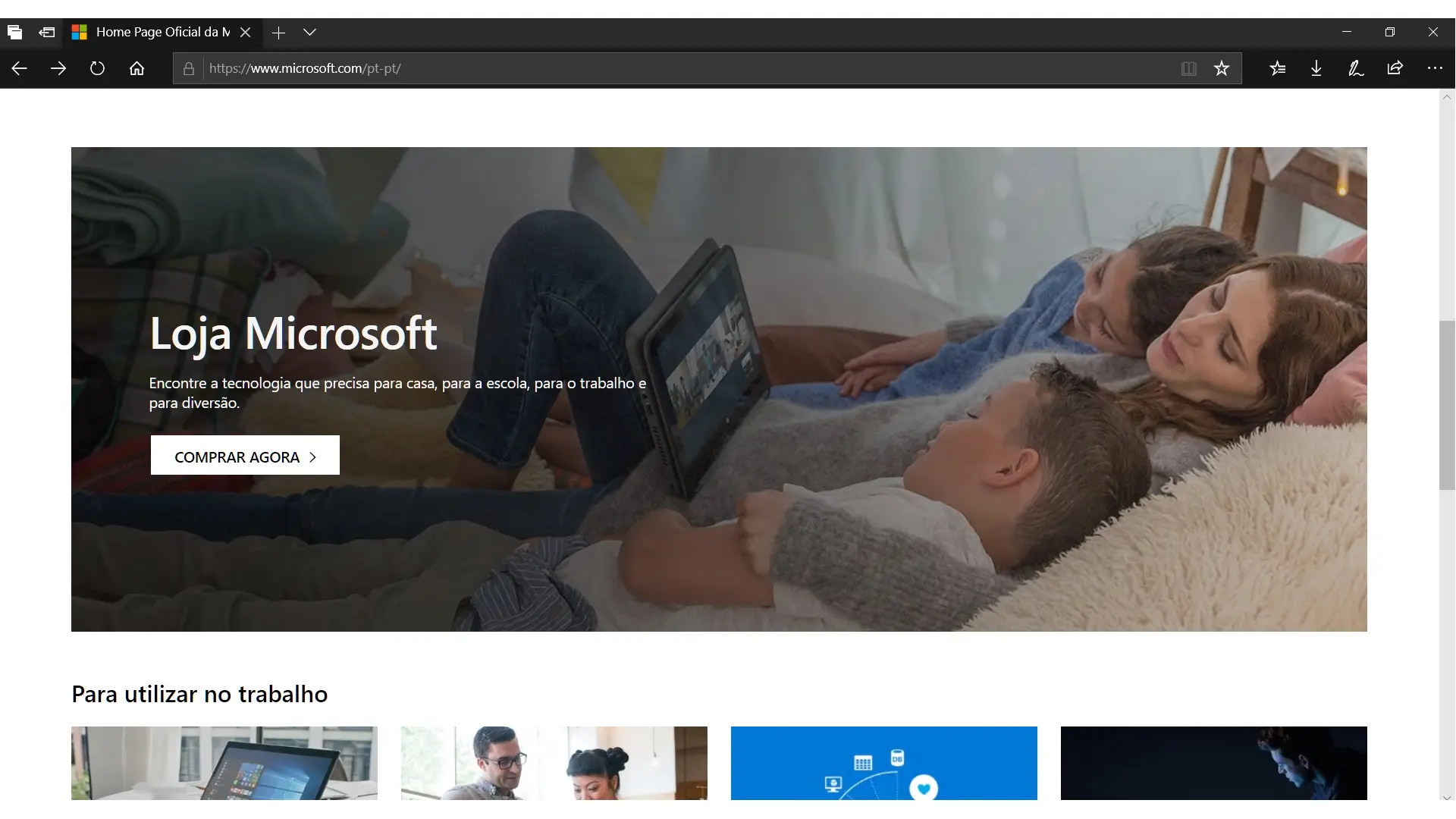Go forward to next page
Screen dimensions: 1456x819
coord(58,68)
